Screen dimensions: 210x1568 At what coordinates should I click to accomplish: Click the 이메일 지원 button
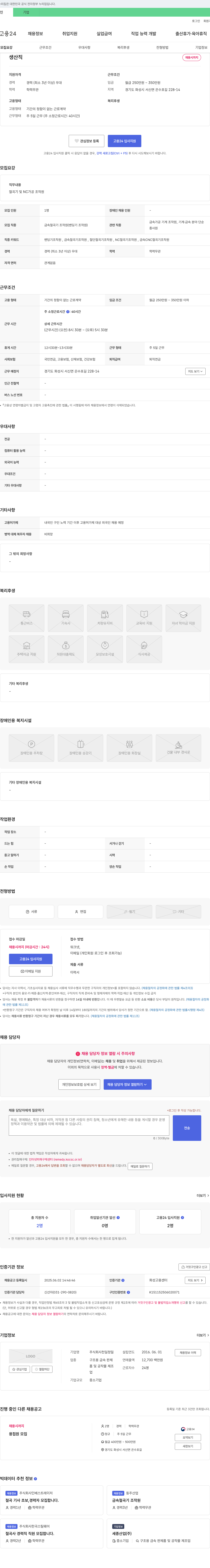point(30,971)
